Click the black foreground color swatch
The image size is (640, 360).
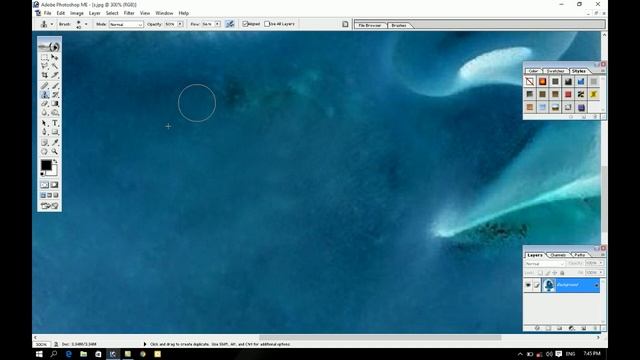click(x=46, y=165)
